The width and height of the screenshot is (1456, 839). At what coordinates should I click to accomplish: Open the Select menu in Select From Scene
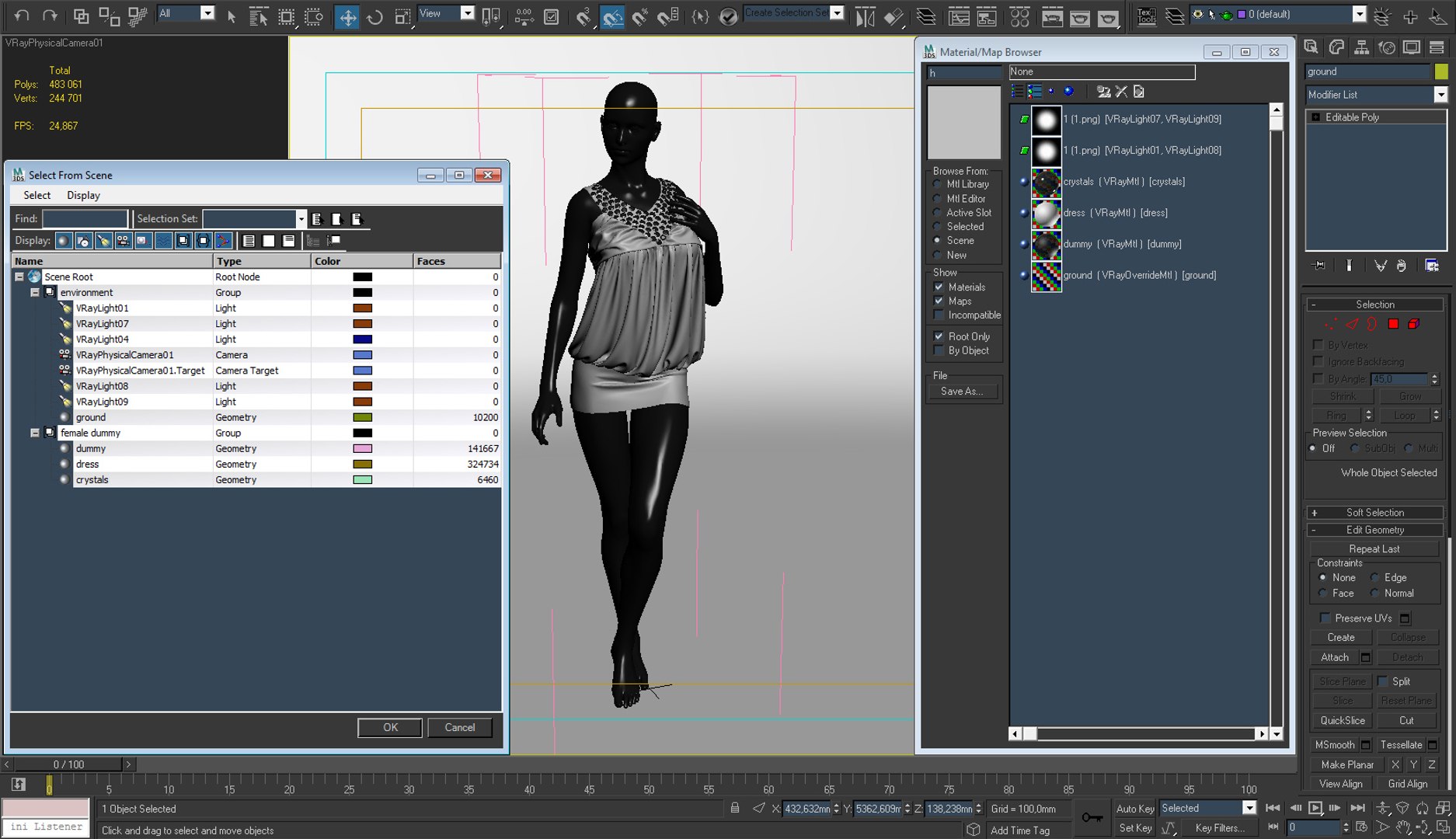click(x=37, y=195)
